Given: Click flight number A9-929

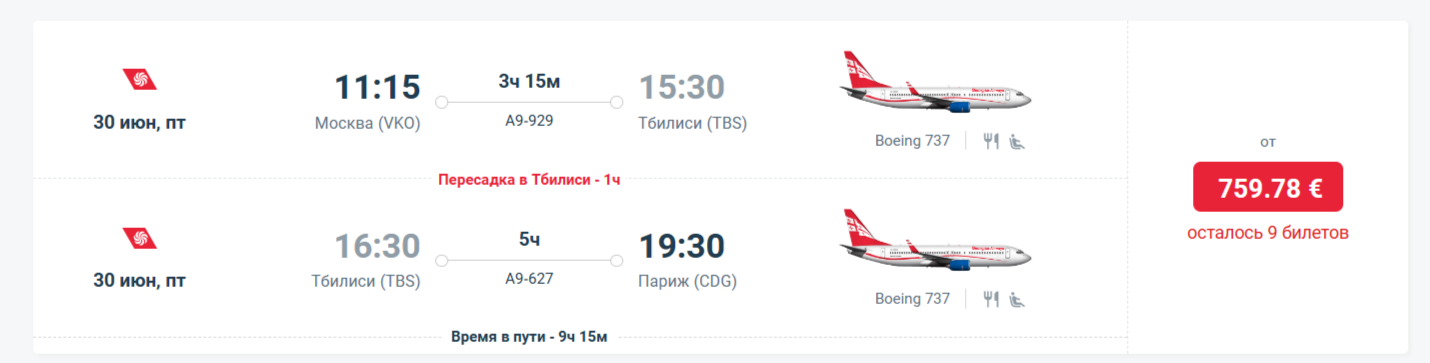Looking at the screenshot, I should click(529, 120).
